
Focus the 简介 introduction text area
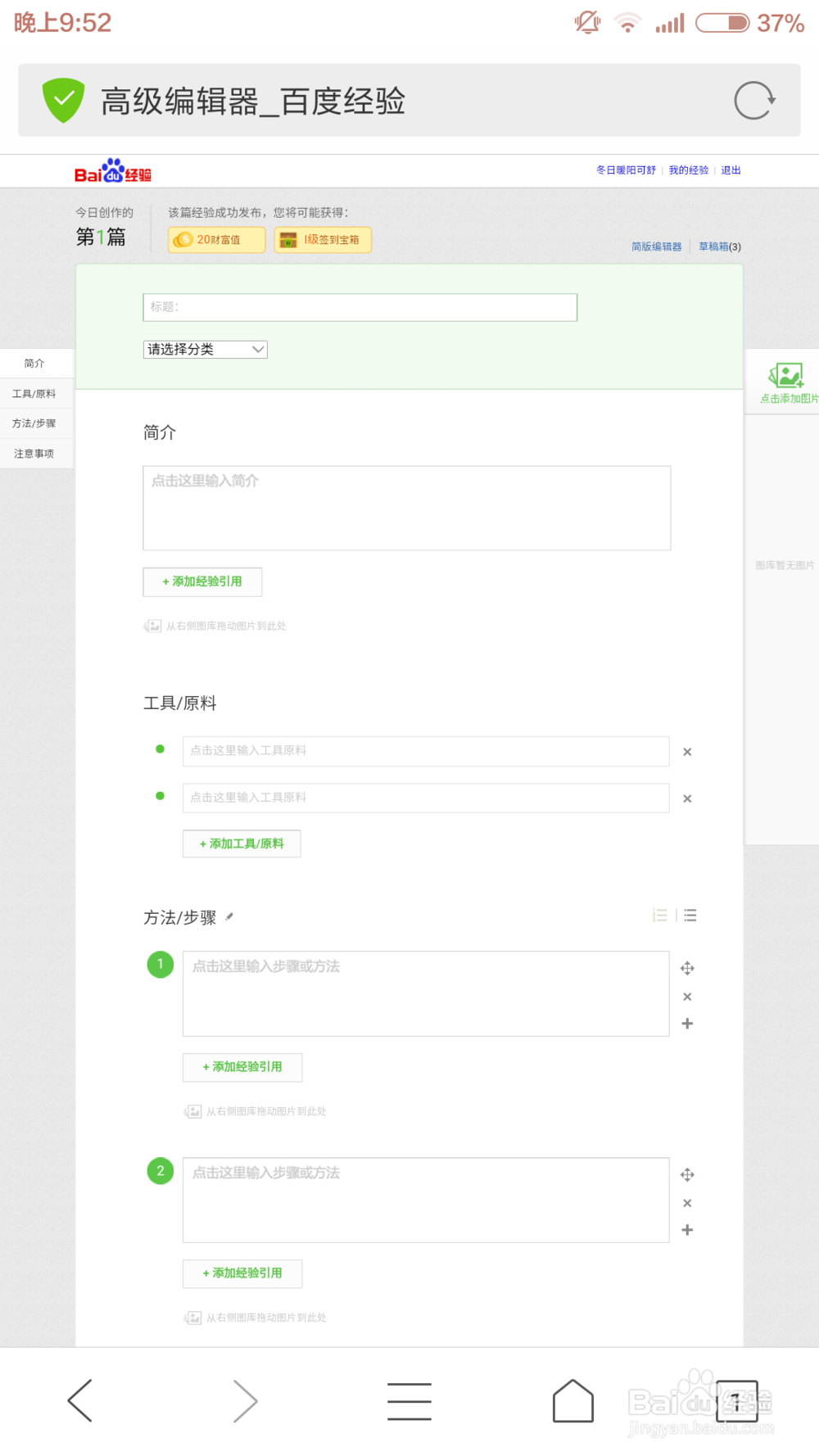pyautogui.click(x=407, y=509)
